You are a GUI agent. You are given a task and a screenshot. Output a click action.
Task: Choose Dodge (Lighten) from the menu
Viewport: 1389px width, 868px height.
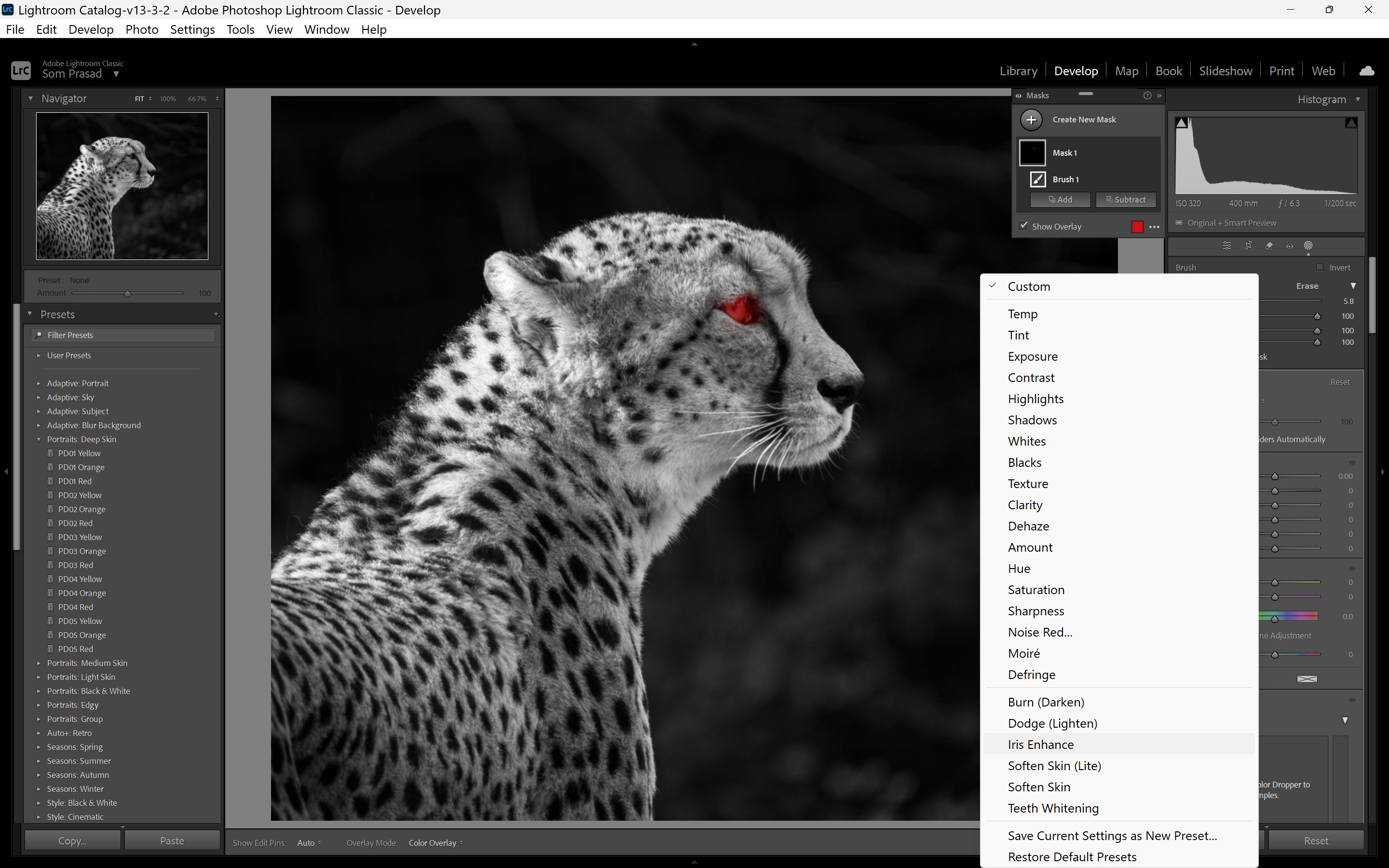click(x=1118, y=723)
